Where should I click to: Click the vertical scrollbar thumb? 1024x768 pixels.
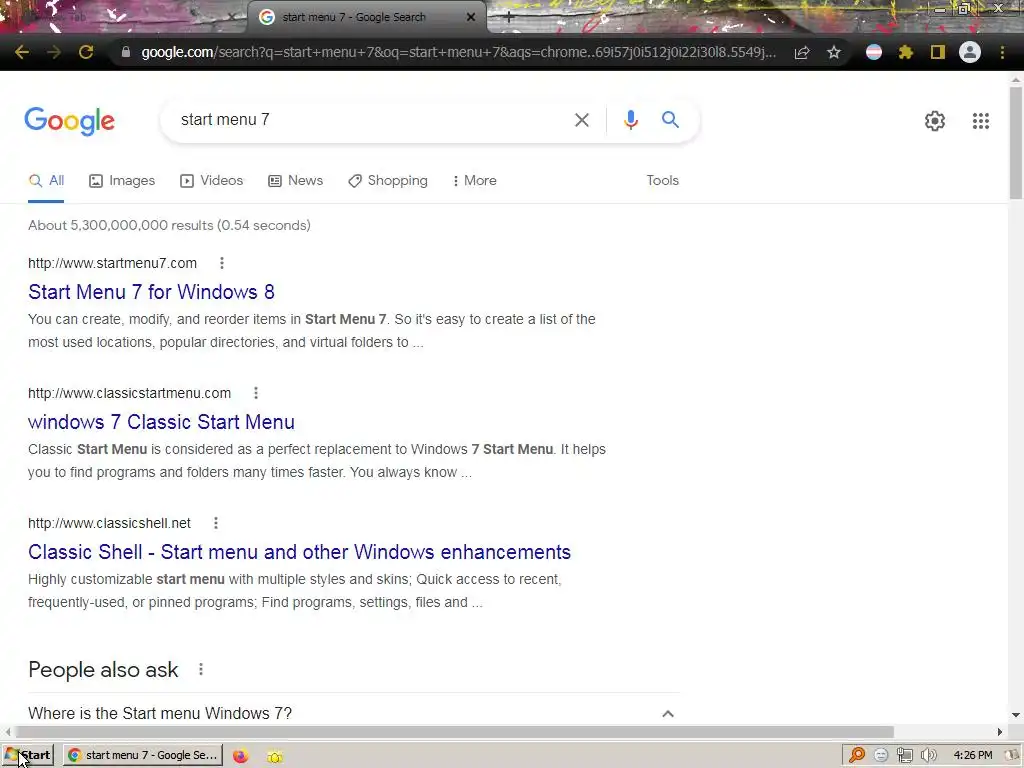point(1016,142)
